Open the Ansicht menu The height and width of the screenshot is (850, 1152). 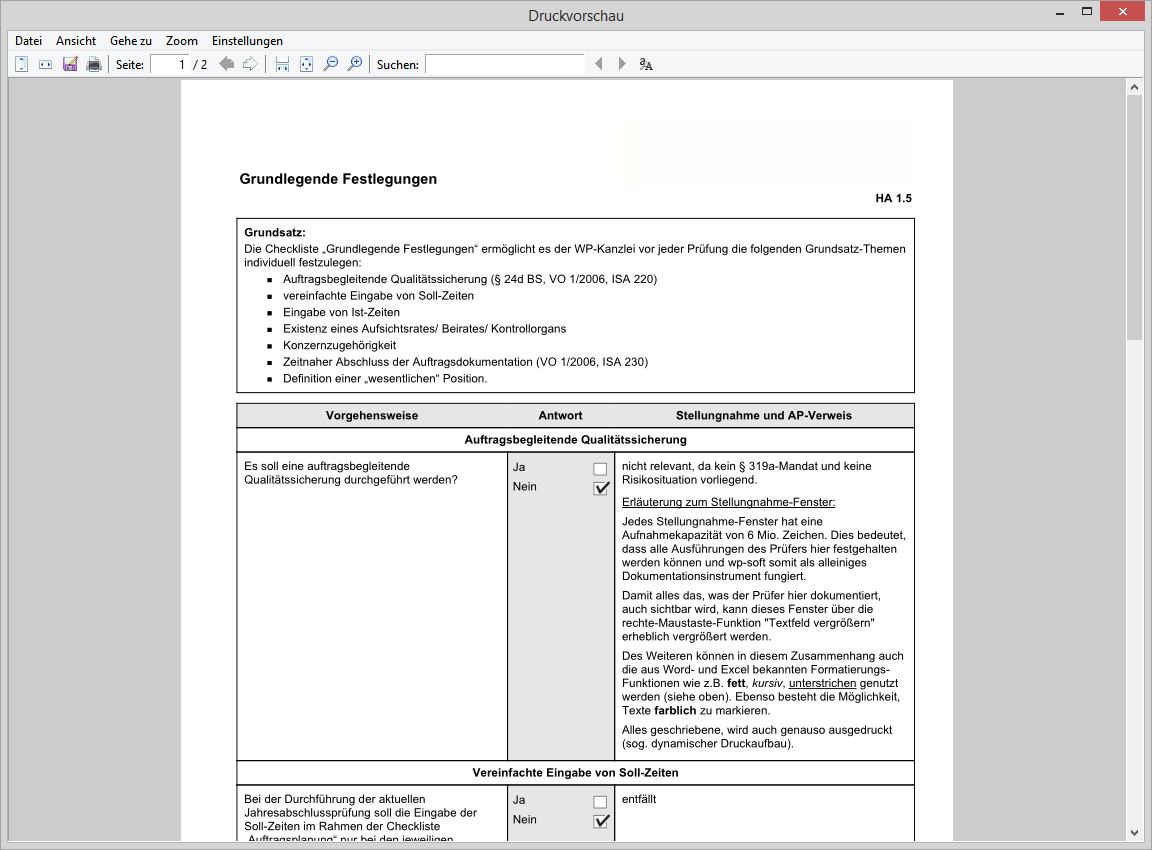point(76,41)
